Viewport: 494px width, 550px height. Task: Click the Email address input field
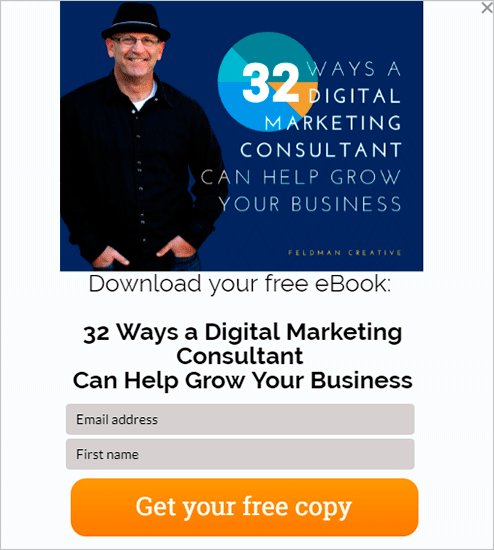240,419
